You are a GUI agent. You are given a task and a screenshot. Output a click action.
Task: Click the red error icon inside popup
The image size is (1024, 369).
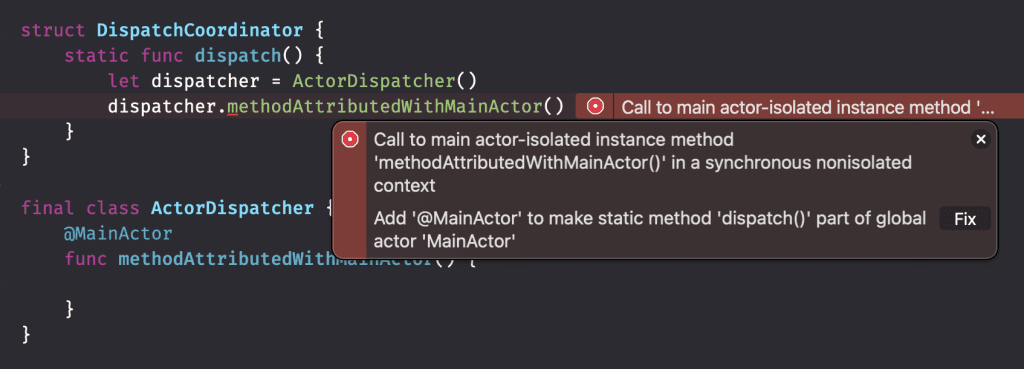pos(351,139)
